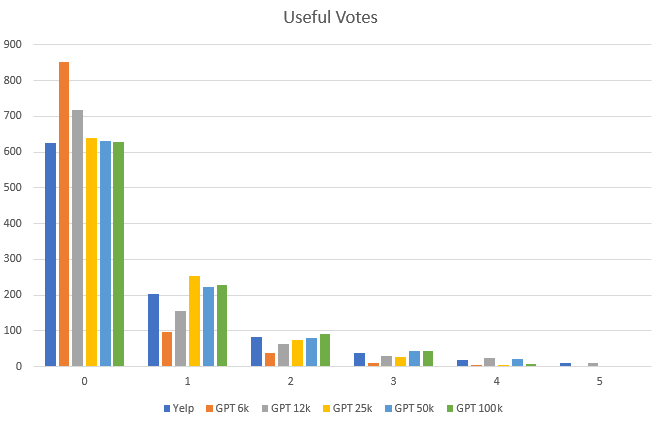Select the orange GPT 6k legend swatch

208,408
